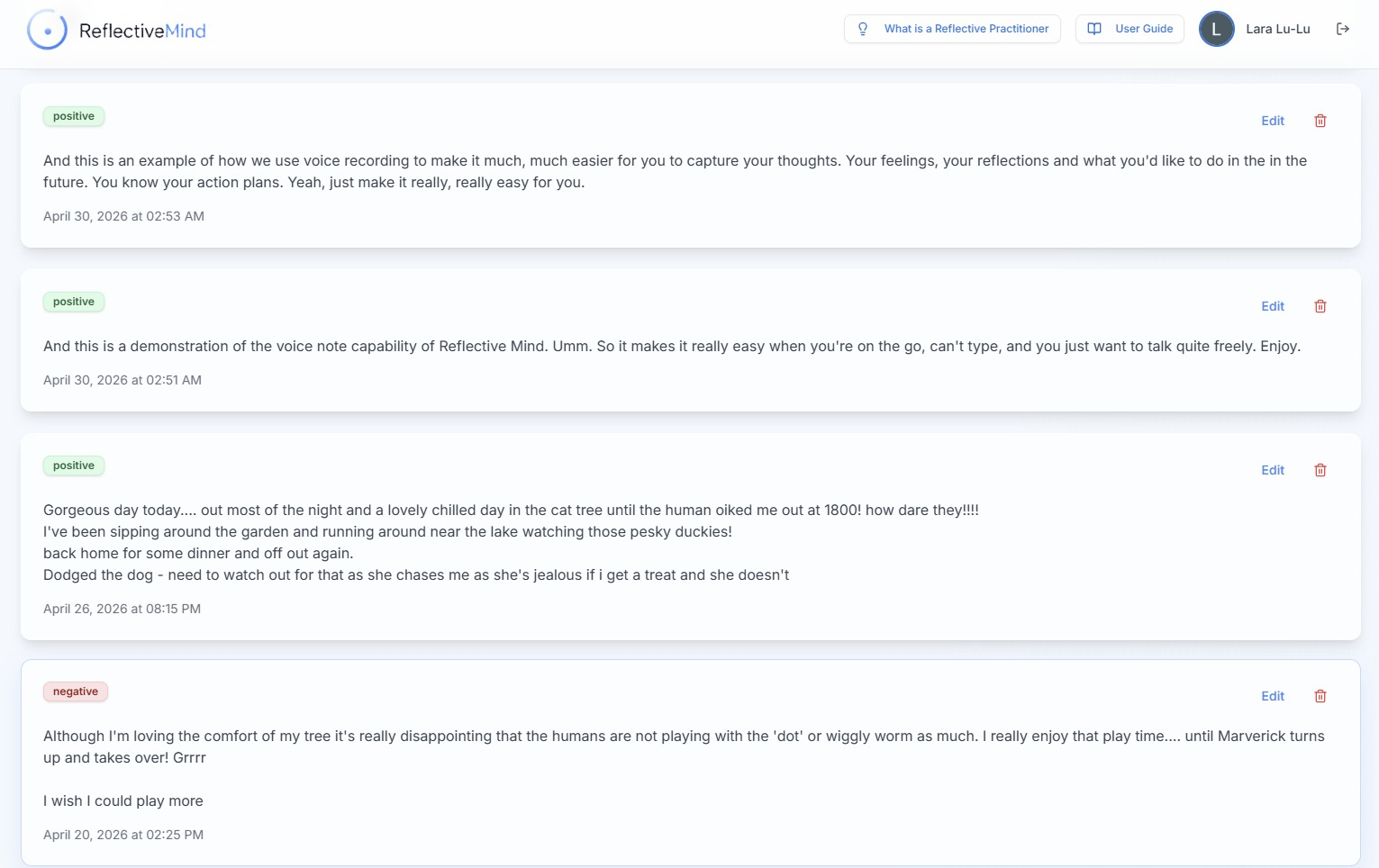
Task: Edit the voice note demonstration entry
Action: [1273, 306]
